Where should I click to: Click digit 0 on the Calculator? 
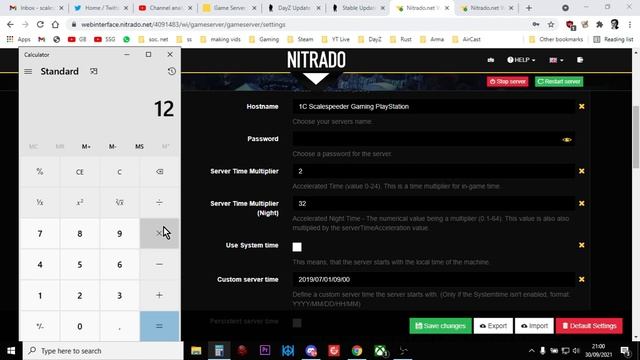click(x=80, y=326)
